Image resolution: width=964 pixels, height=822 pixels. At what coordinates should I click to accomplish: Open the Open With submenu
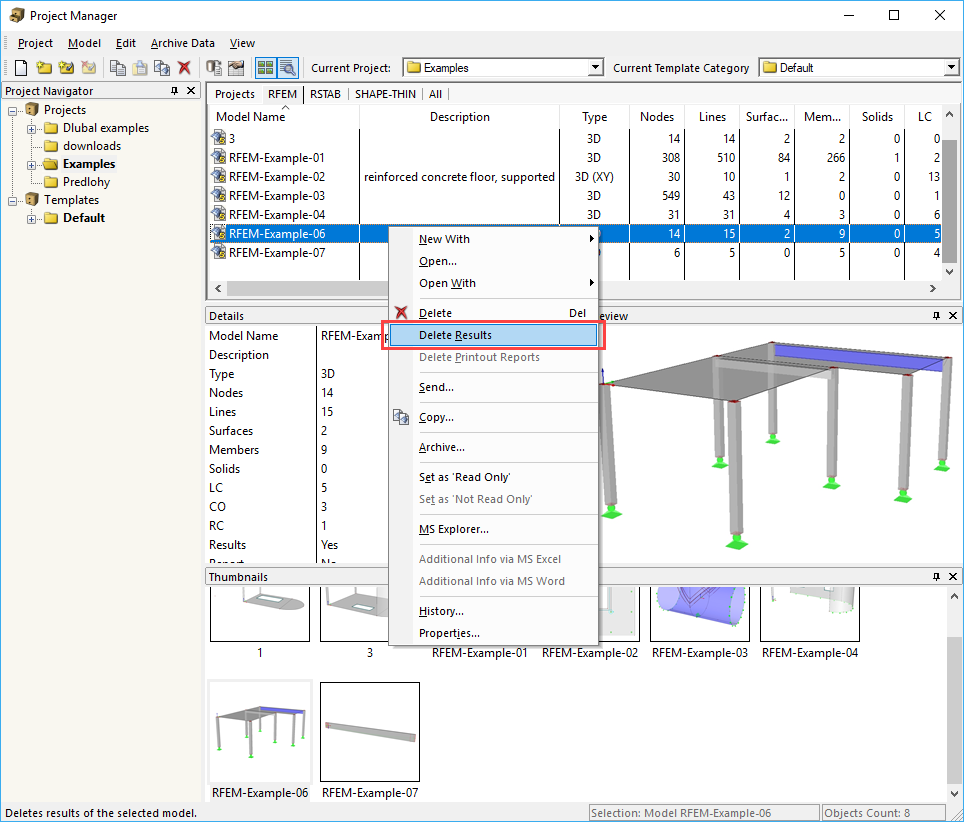494,283
